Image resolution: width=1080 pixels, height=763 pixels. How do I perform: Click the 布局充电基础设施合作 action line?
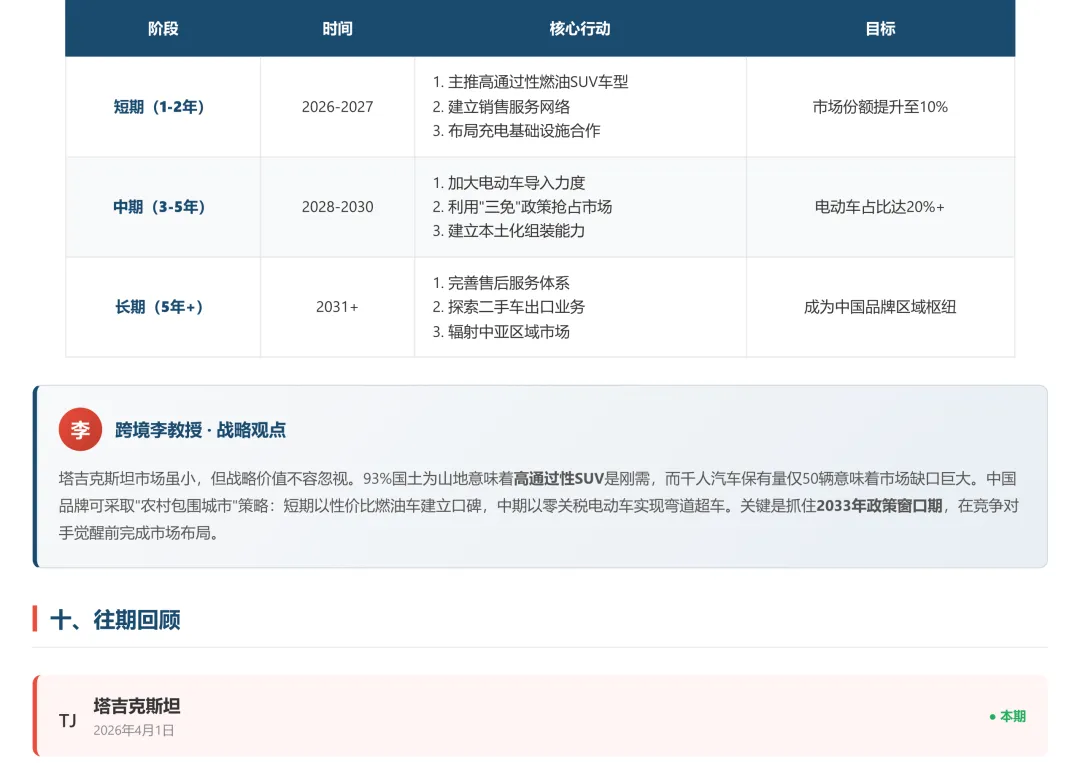click(x=517, y=131)
